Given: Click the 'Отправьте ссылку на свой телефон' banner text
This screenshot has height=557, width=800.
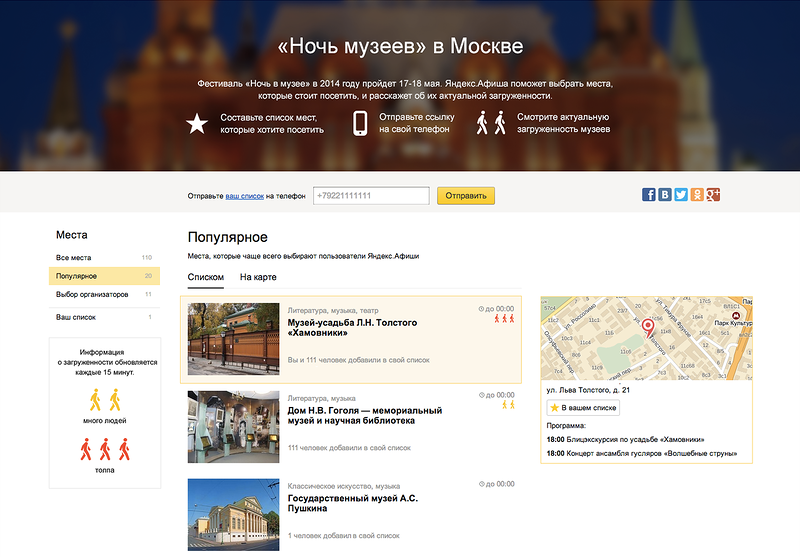Looking at the screenshot, I should pos(416,123).
